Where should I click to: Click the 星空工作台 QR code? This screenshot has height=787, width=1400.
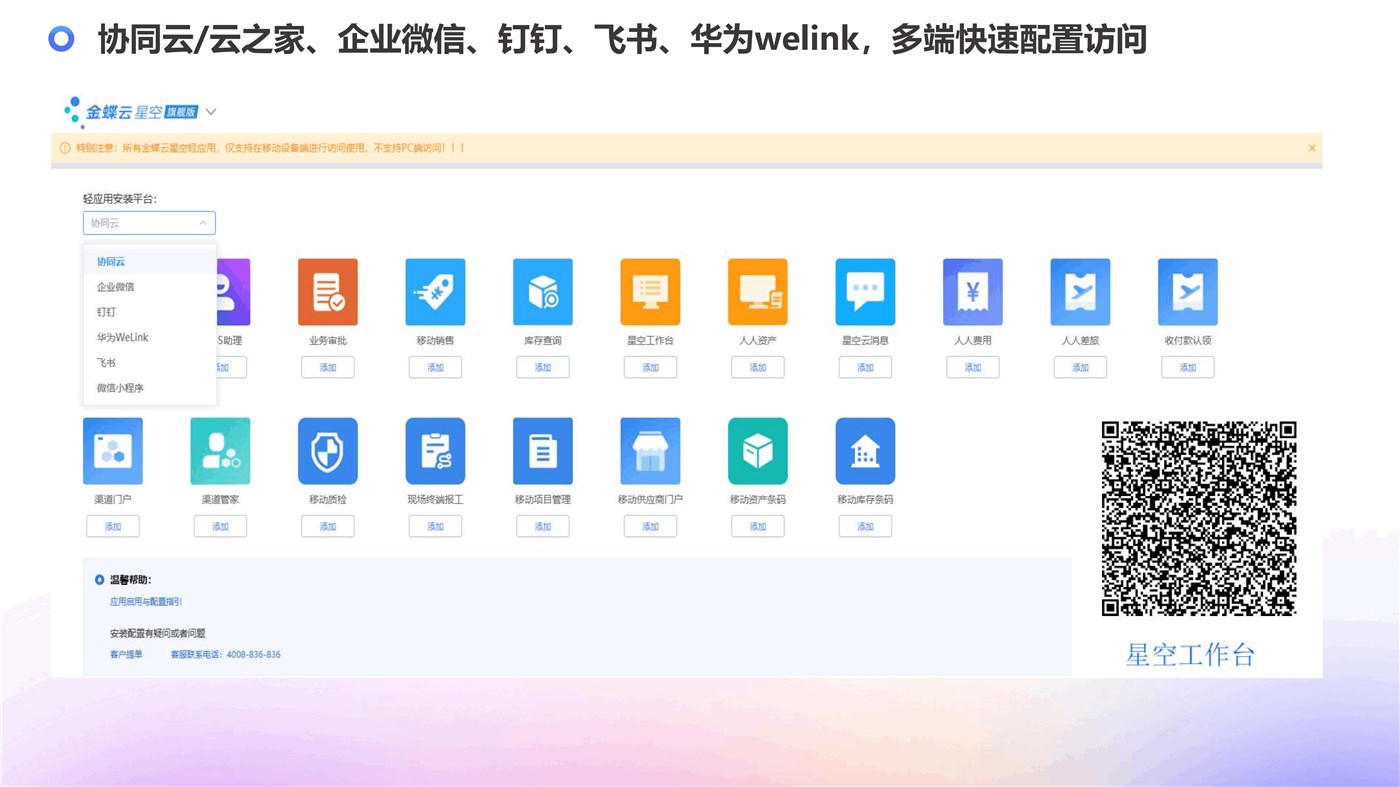pos(1199,518)
